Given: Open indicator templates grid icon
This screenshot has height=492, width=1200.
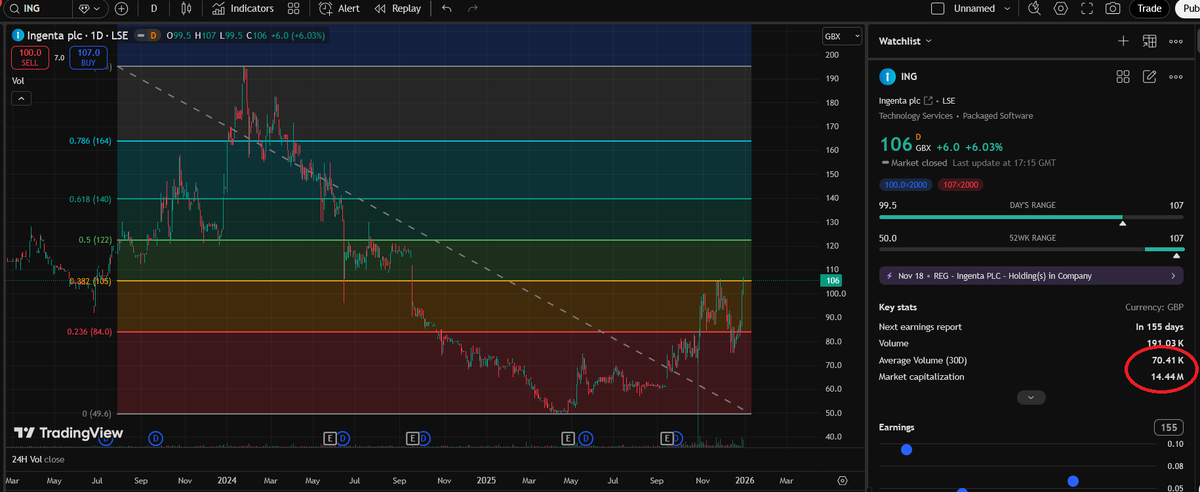Looking at the screenshot, I should (292, 8).
